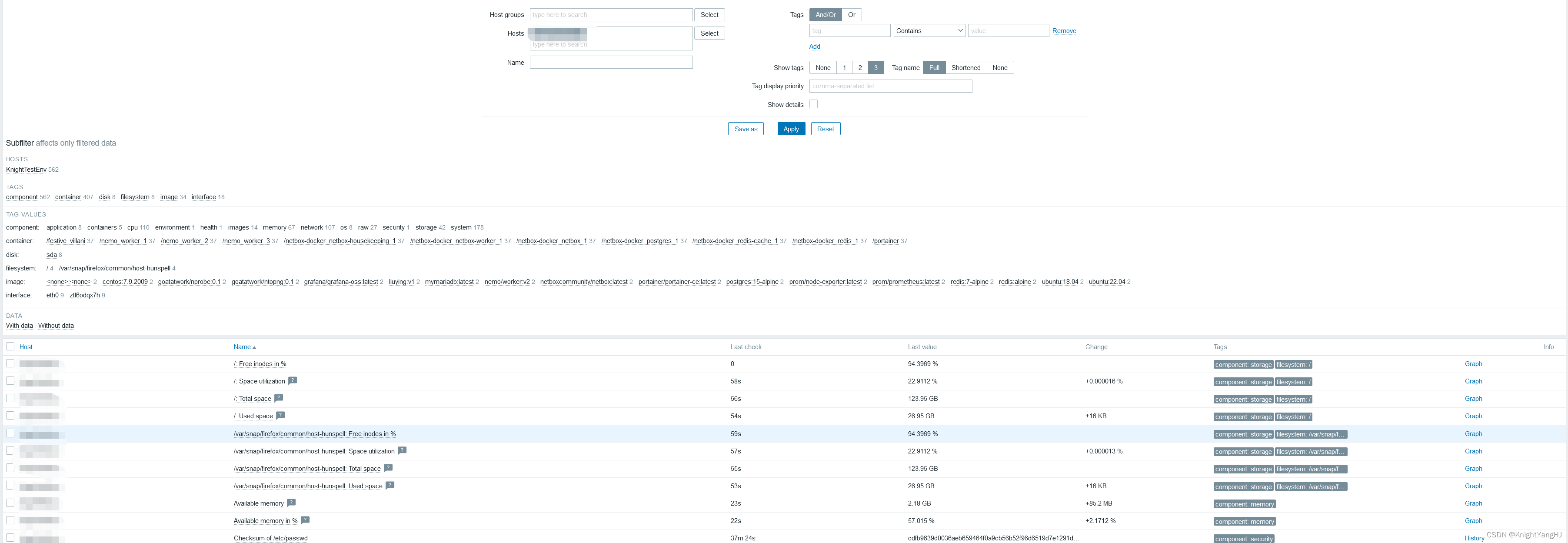Click the Apply button
This screenshot has height=543, width=1568.
[791, 128]
